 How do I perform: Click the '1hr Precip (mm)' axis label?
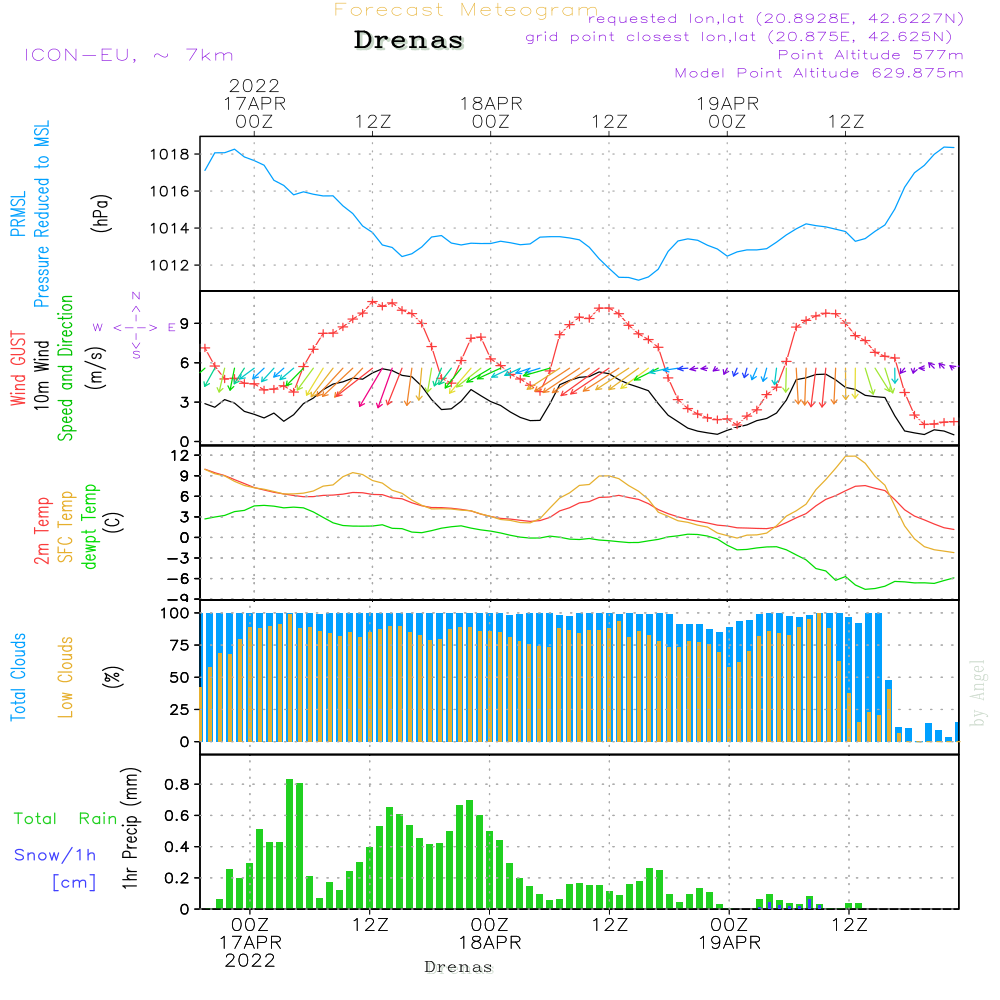click(130, 828)
